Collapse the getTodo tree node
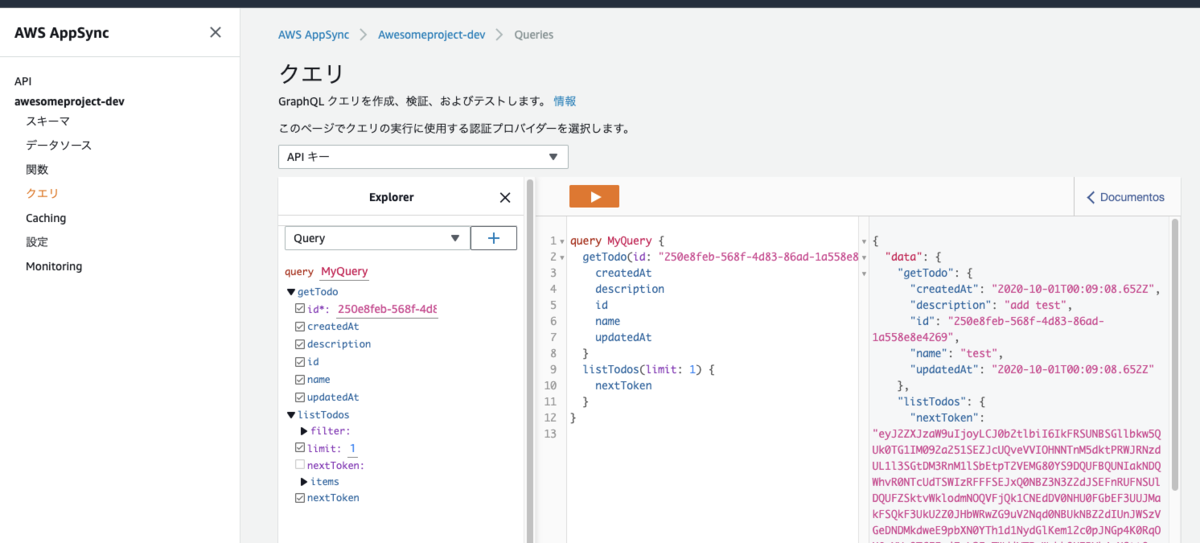The height and width of the screenshot is (543, 1200). pos(292,292)
